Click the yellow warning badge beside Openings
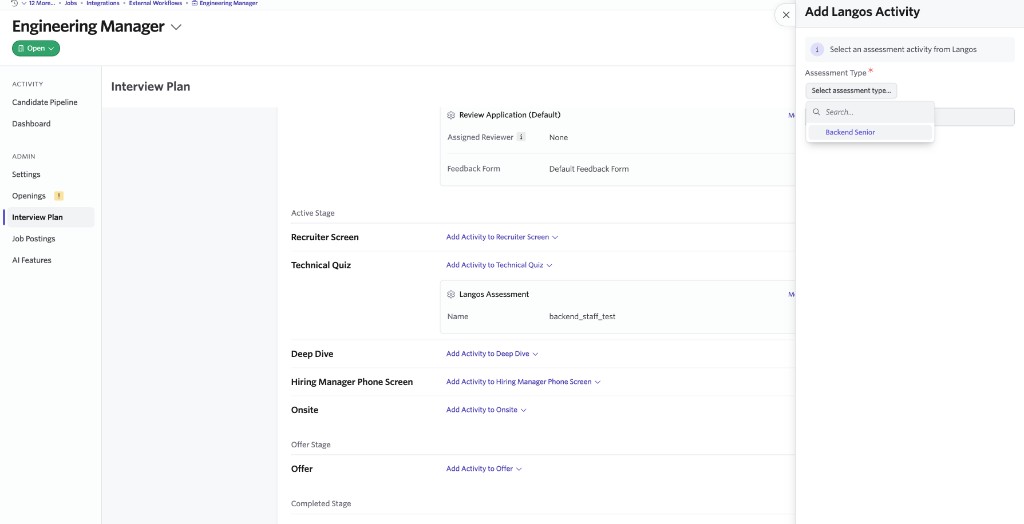 click(59, 195)
